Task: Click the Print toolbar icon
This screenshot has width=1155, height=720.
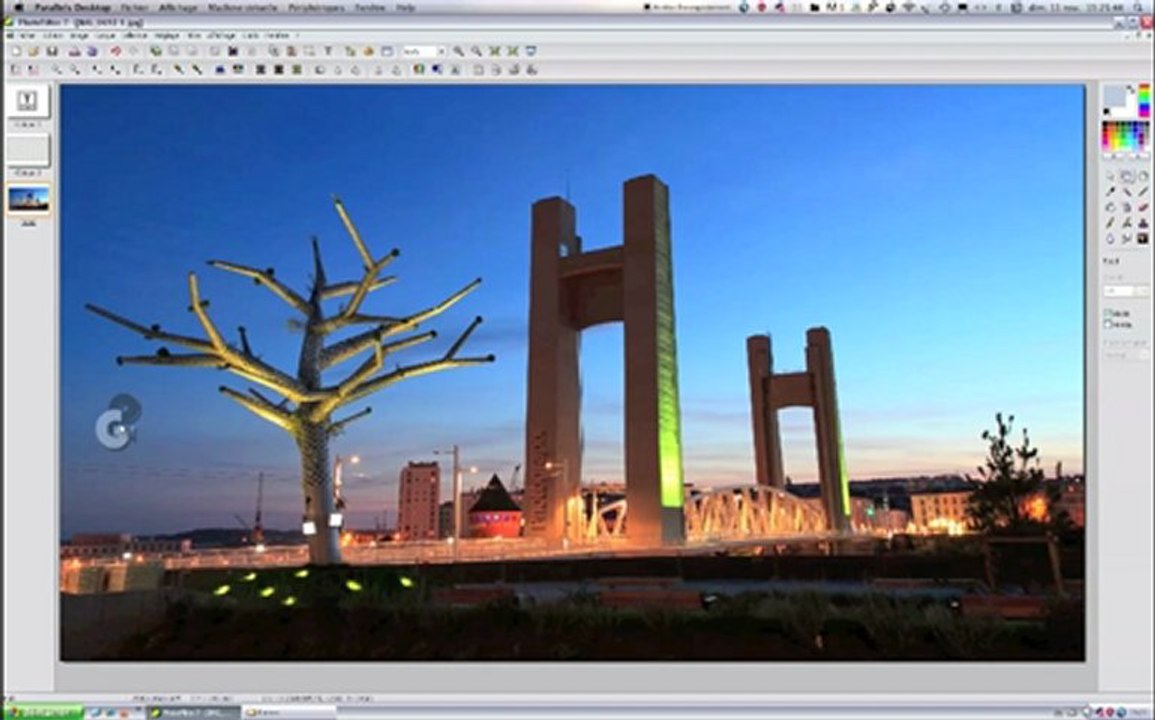Action: coord(74,52)
